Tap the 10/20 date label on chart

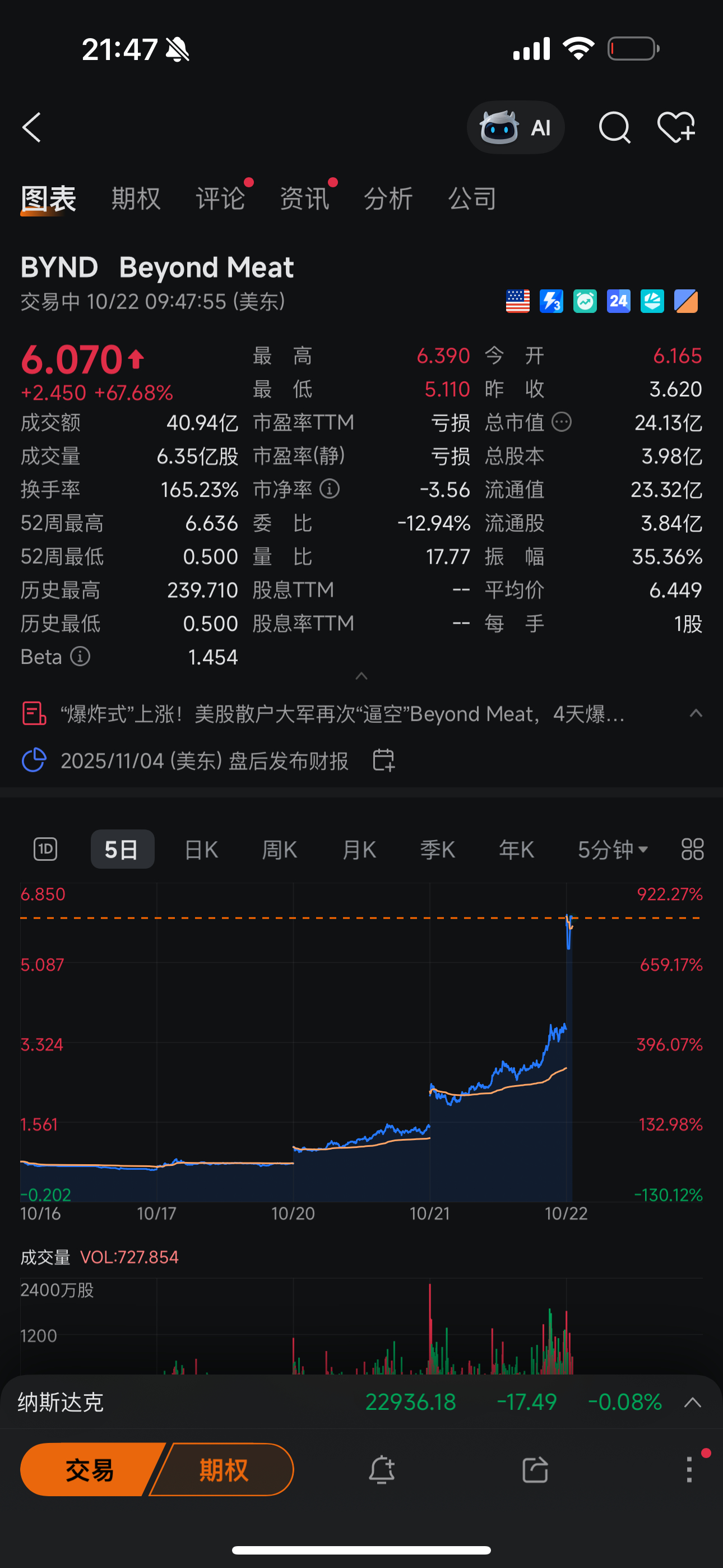(x=293, y=1213)
